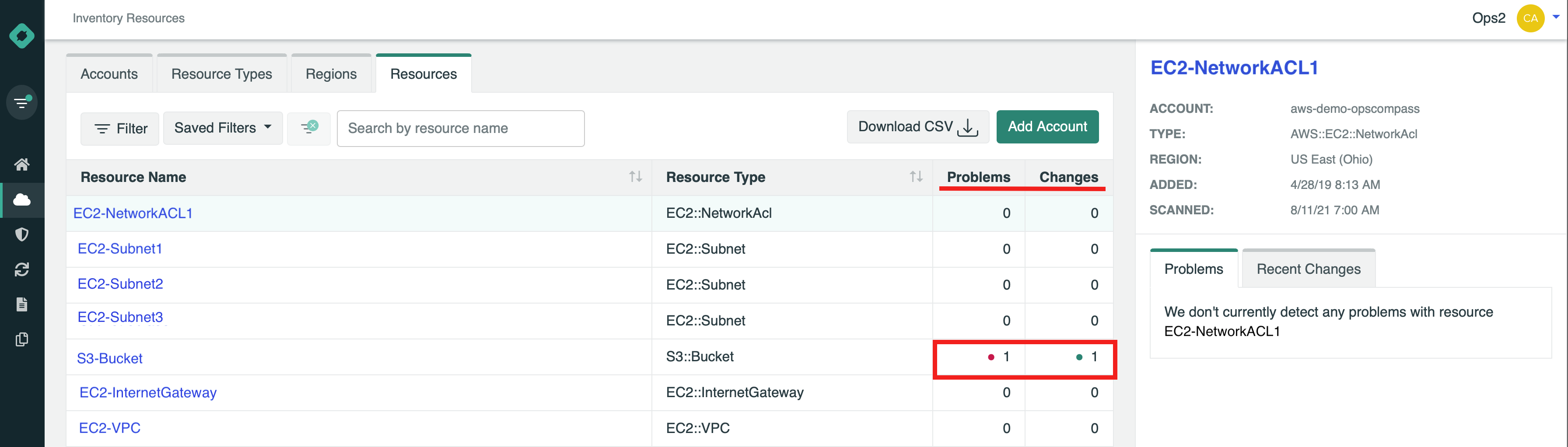This screenshot has height=447, width=1568.
Task: Switch to the Accounts tab
Action: pyautogui.click(x=109, y=73)
